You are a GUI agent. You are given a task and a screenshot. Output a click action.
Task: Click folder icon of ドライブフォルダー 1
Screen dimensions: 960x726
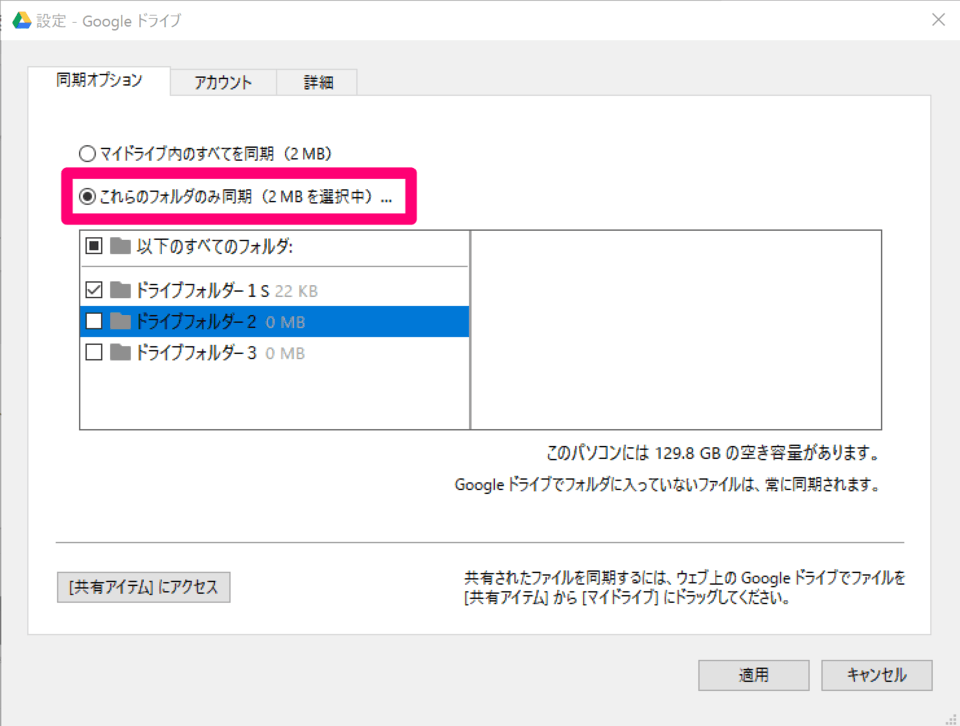coord(121,290)
